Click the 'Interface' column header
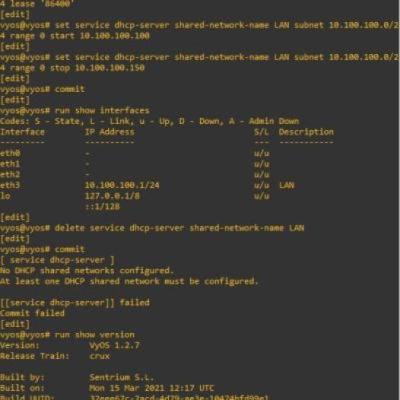This screenshot has height=400, width=400. pos(22,132)
